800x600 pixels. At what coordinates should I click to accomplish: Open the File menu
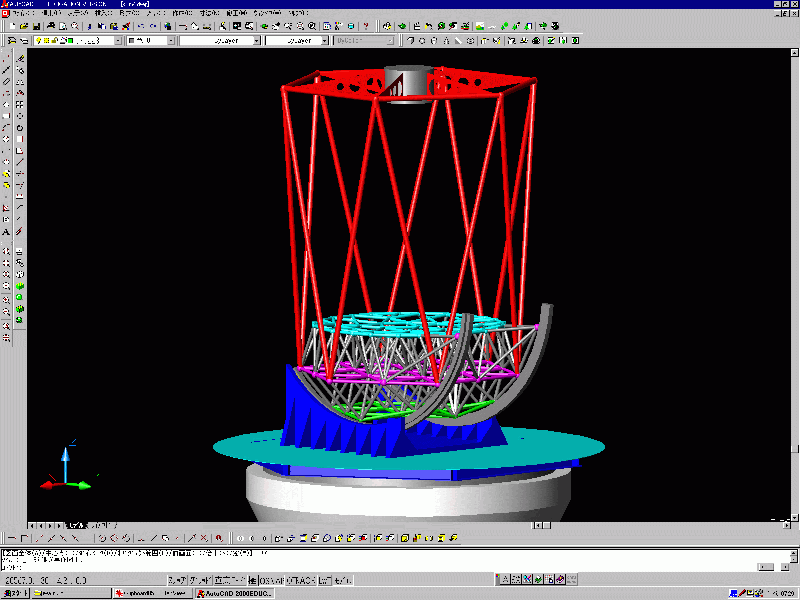pyautogui.click(x=22, y=13)
